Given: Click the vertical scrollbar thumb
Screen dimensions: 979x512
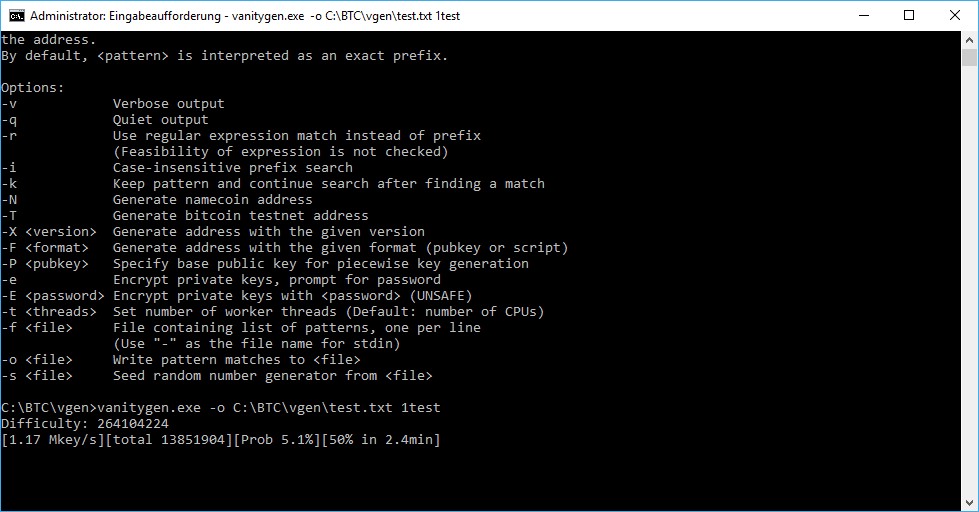Looking at the screenshot, I should coord(969,57).
